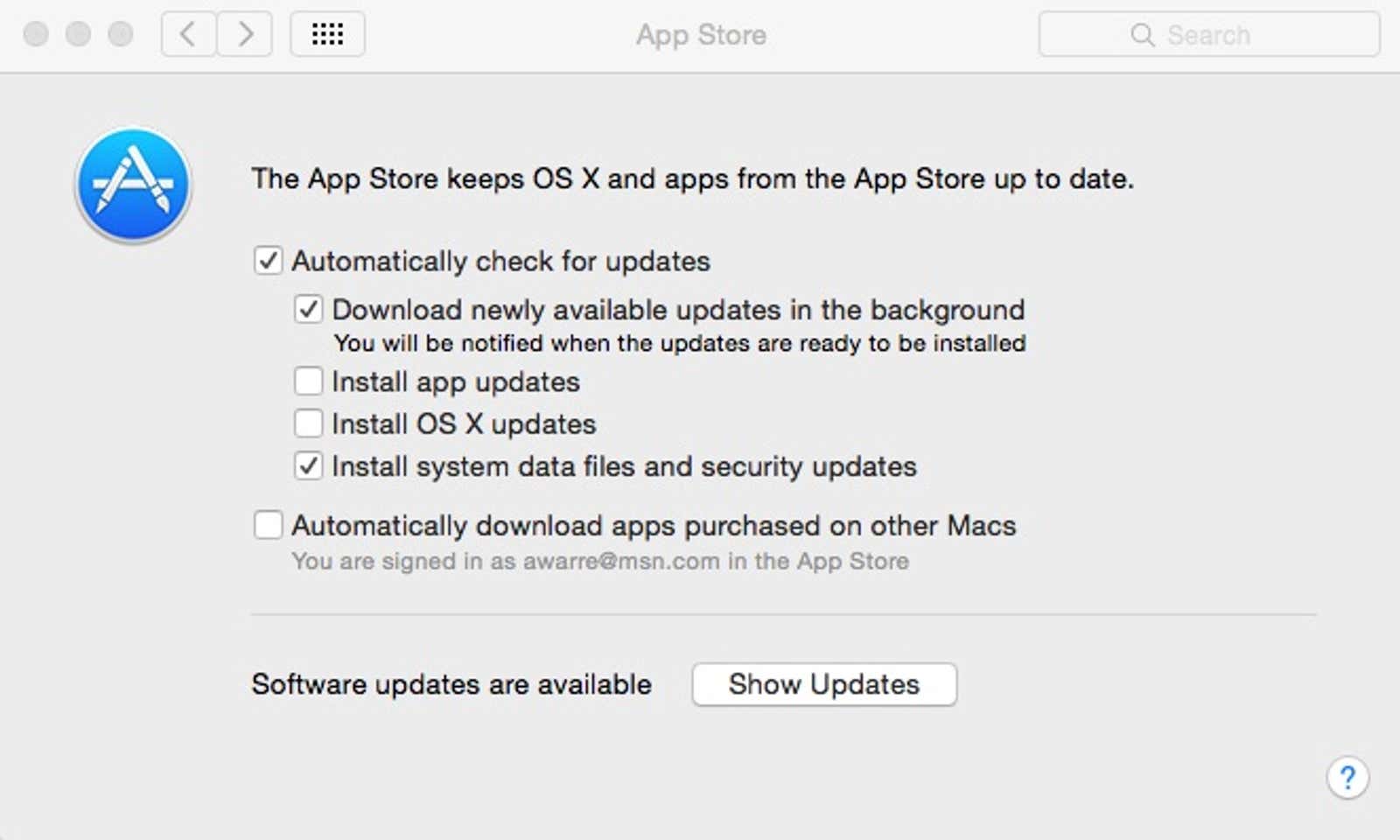The height and width of the screenshot is (840, 1400).
Task: Tick the Install OS X updates checkbox
Action: [308, 423]
